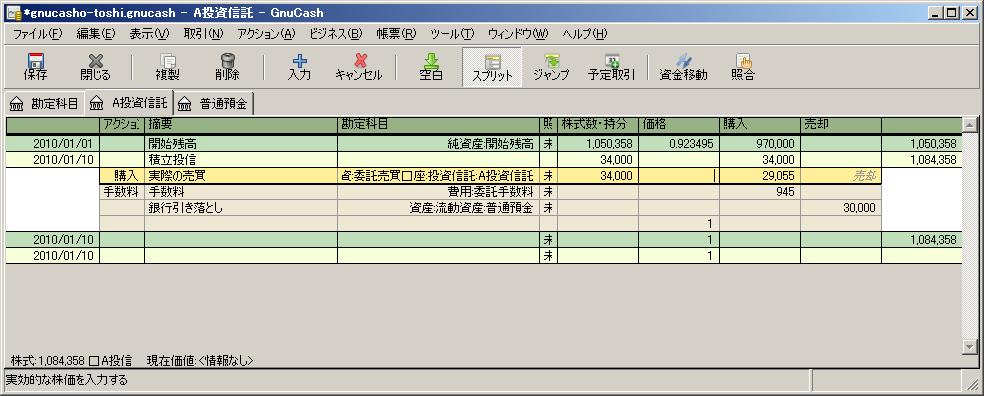Click the Enter (入力) plus icon
This screenshot has height=396, width=984.
299,67
